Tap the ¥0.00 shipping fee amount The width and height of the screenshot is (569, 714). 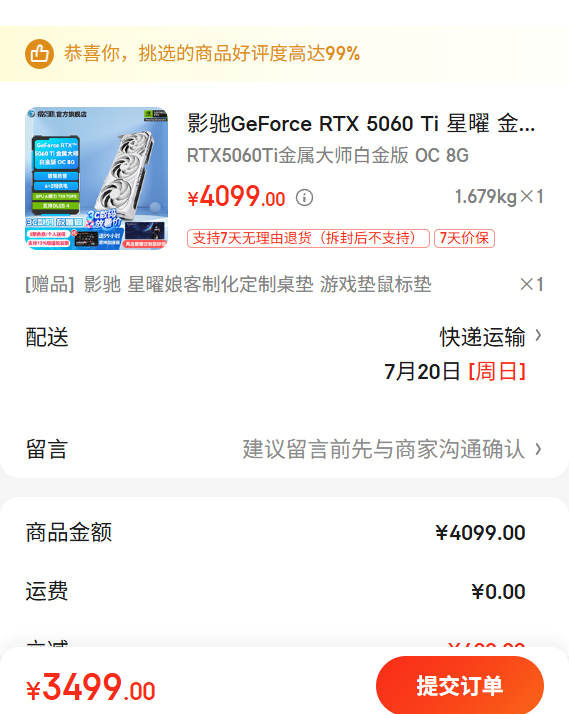[498, 592]
